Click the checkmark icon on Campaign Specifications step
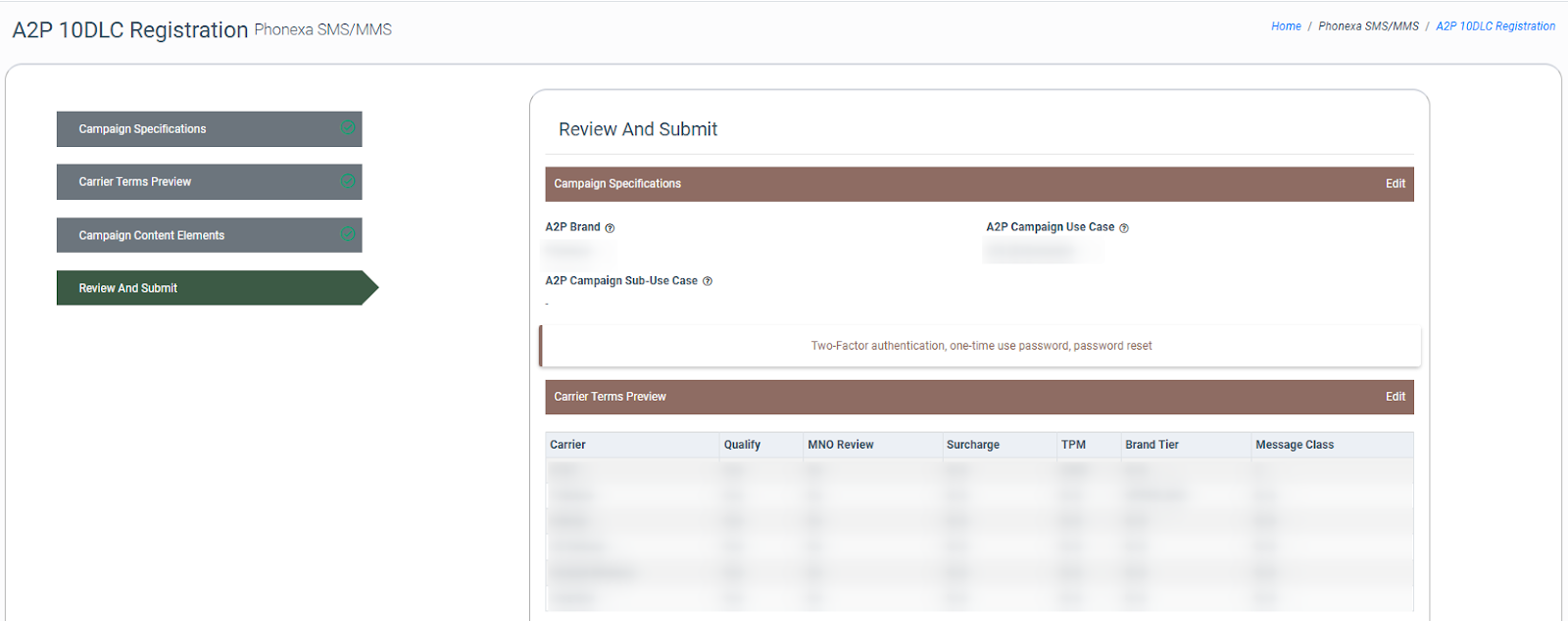 click(x=347, y=128)
